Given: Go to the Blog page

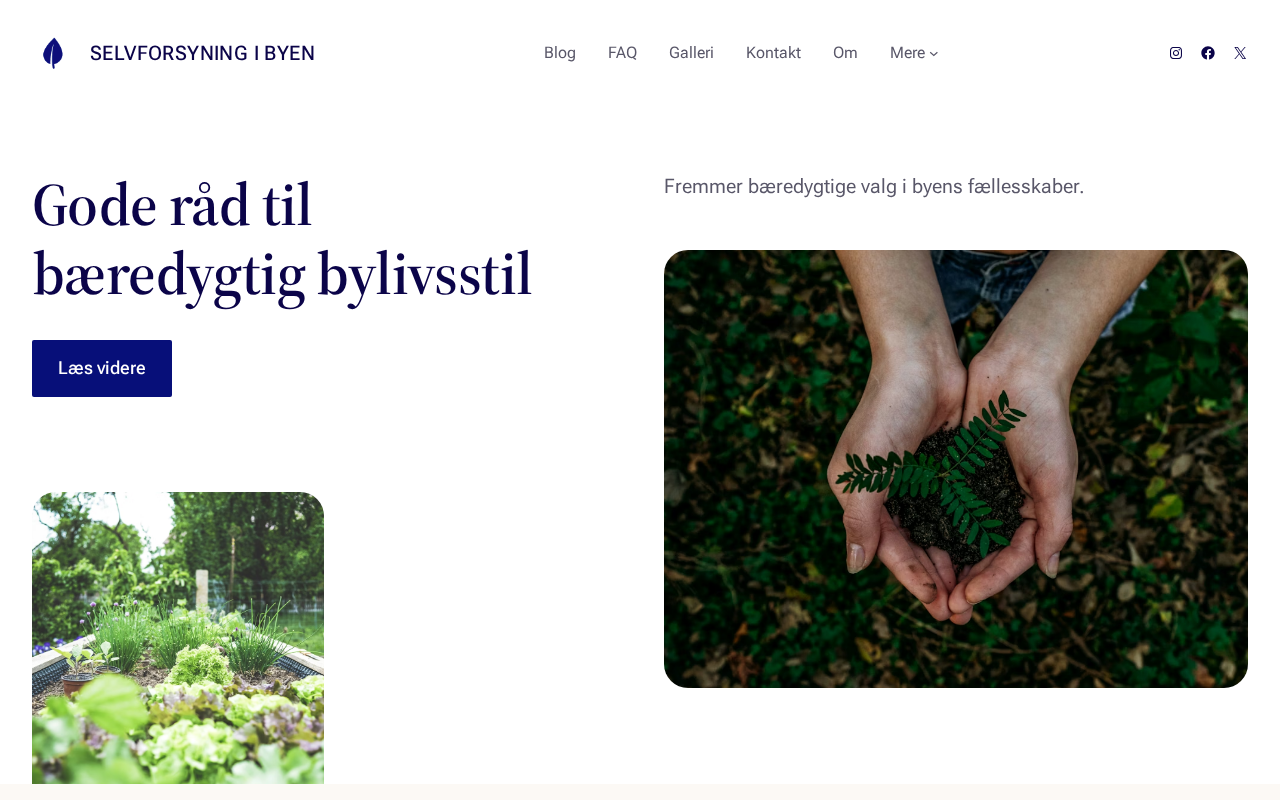Looking at the screenshot, I should pos(560,53).
